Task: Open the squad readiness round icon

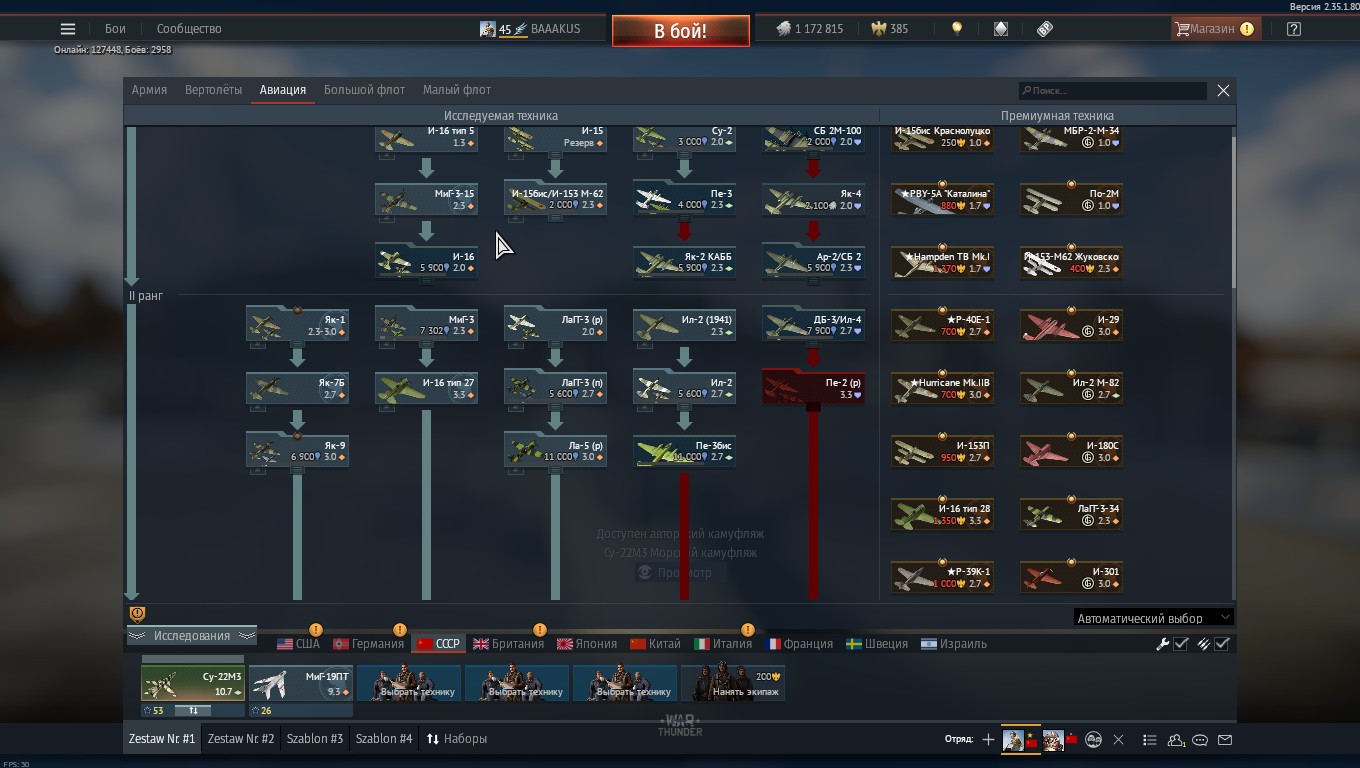Action: coord(1094,740)
